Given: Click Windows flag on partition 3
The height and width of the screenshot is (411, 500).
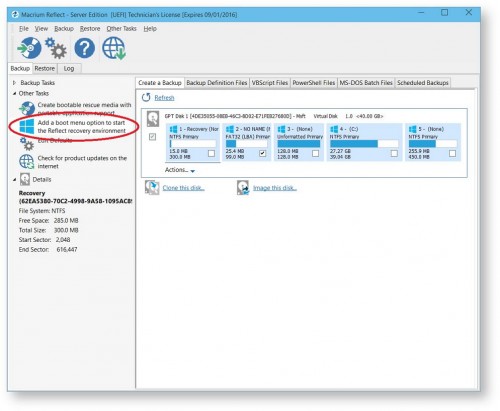Looking at the screenshot, I should [281, 129].
